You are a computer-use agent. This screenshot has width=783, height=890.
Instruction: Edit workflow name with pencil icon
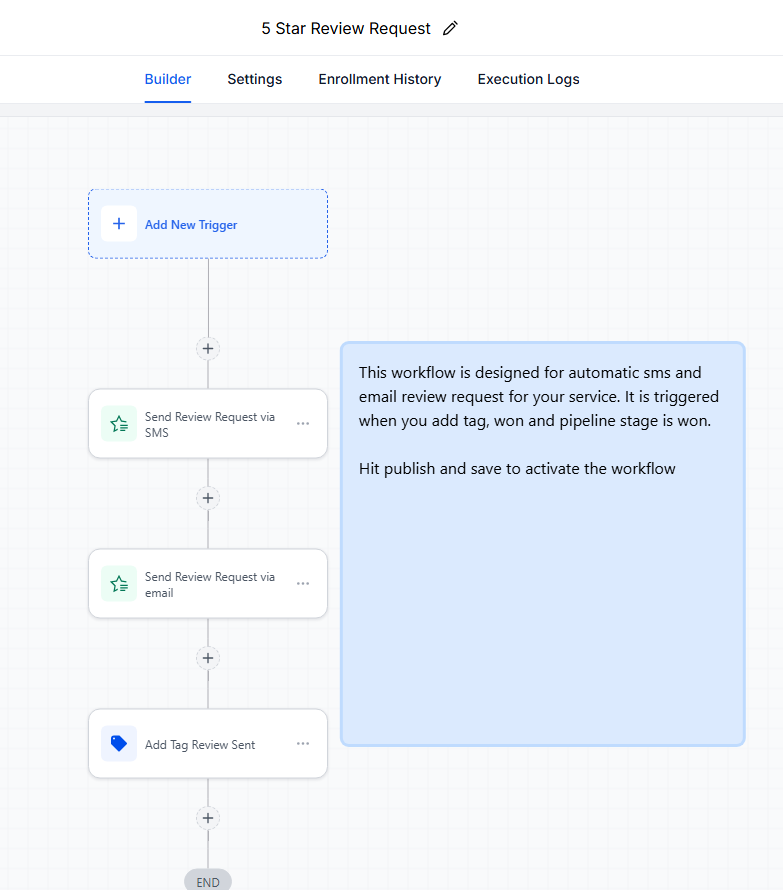450,28
